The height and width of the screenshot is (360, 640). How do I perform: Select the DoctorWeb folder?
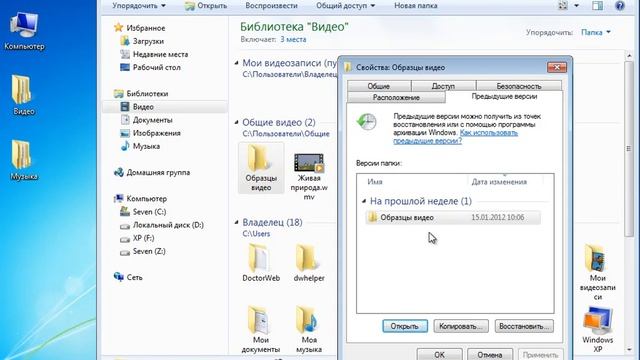coord(261,262)
